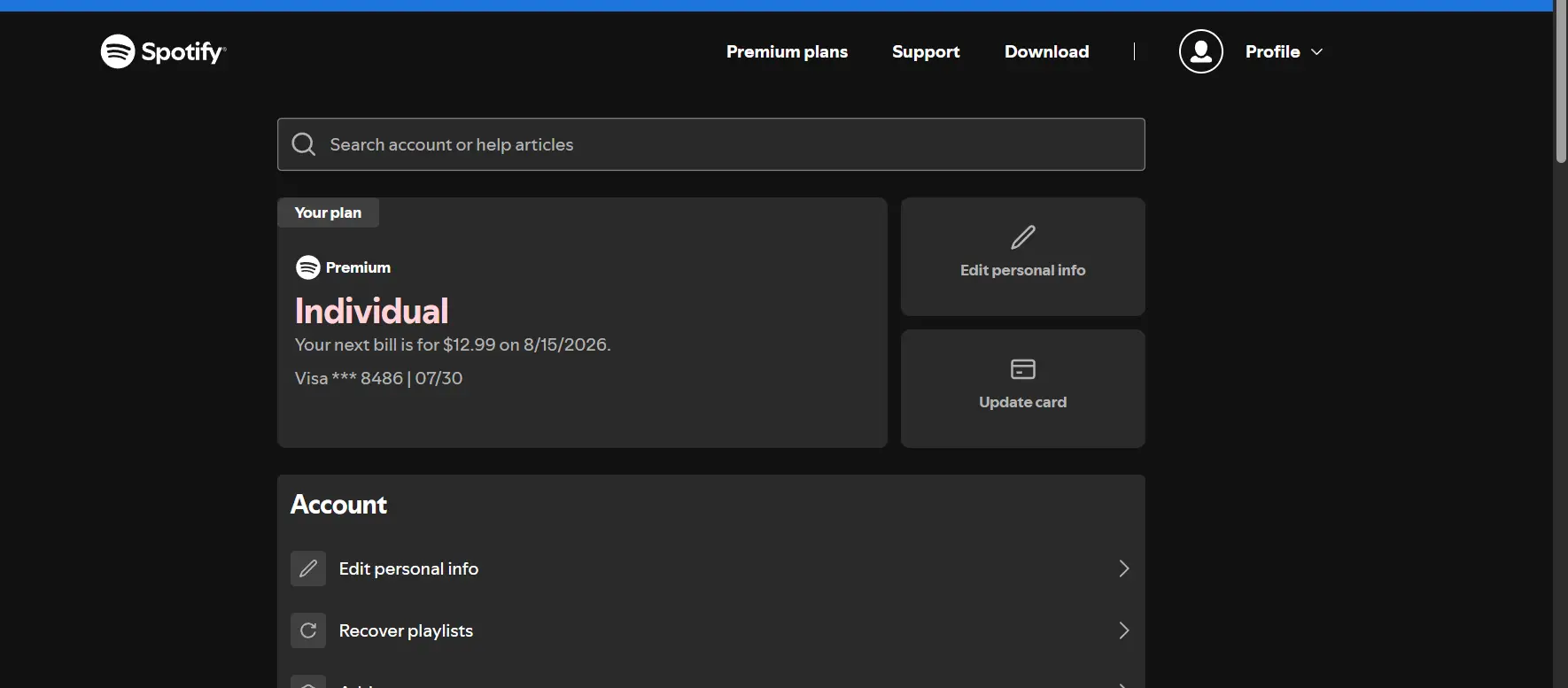
Task: Click the Spotify logo in header
Action: click(164, 51)
